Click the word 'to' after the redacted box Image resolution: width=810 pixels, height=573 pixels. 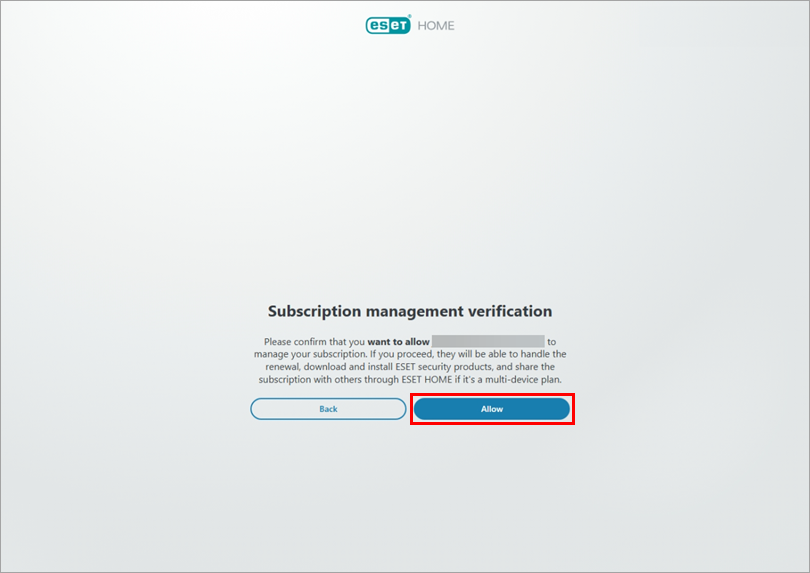click(x=552, y=342)
